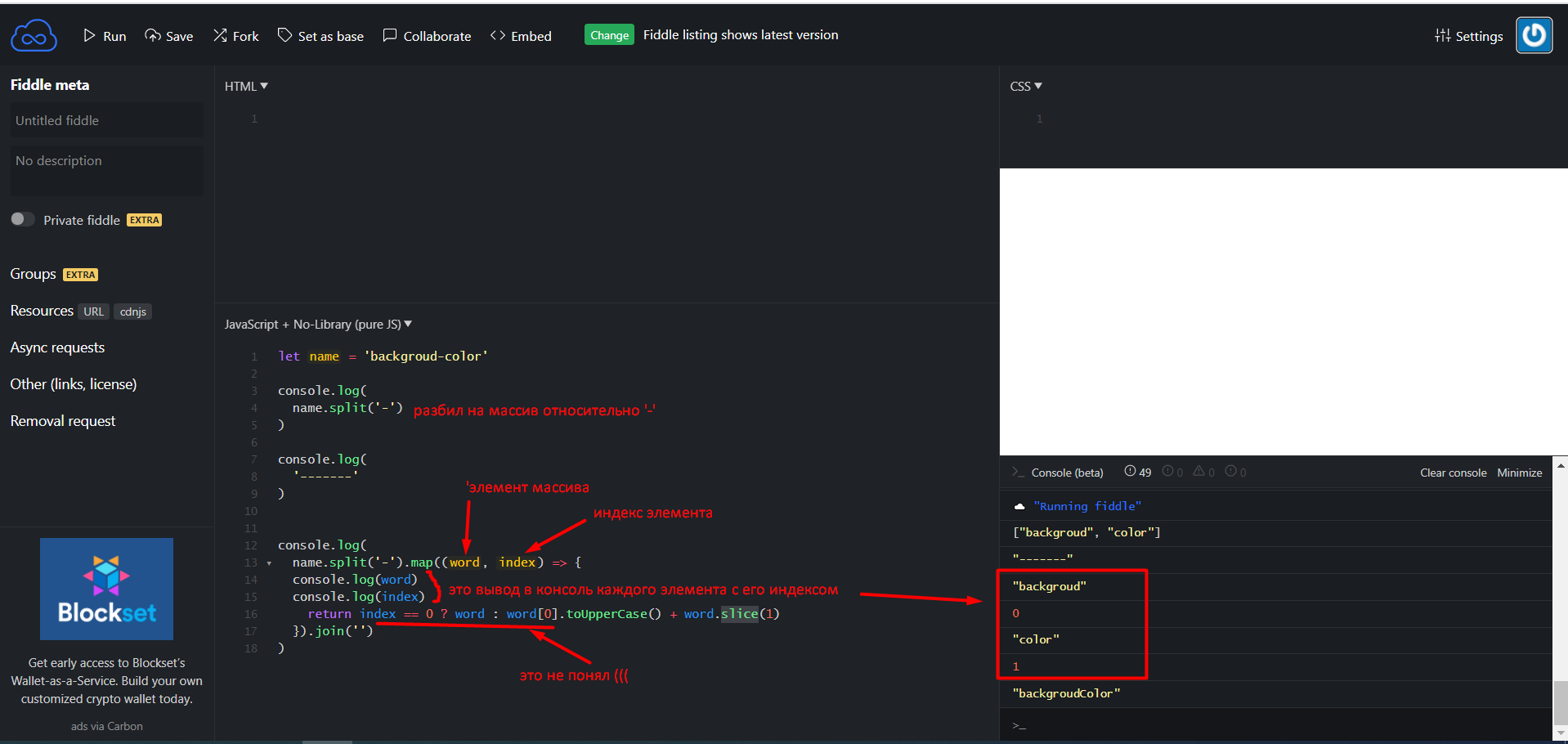Open the Resources section
The image size is (1568, 744).
click(42, 311)
